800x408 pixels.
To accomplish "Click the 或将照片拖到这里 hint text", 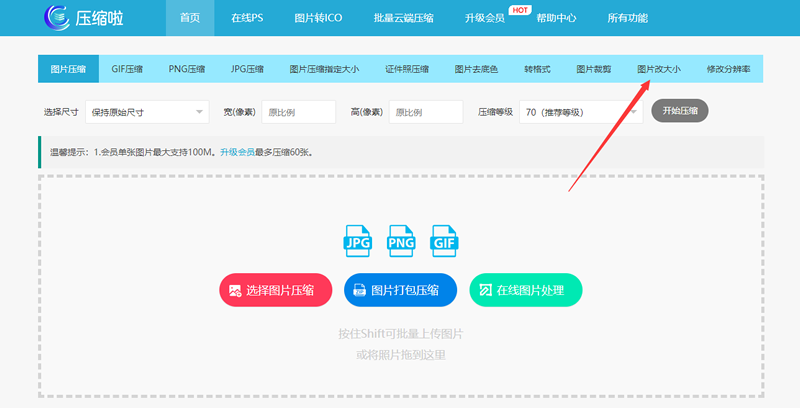I will (401, 355).
